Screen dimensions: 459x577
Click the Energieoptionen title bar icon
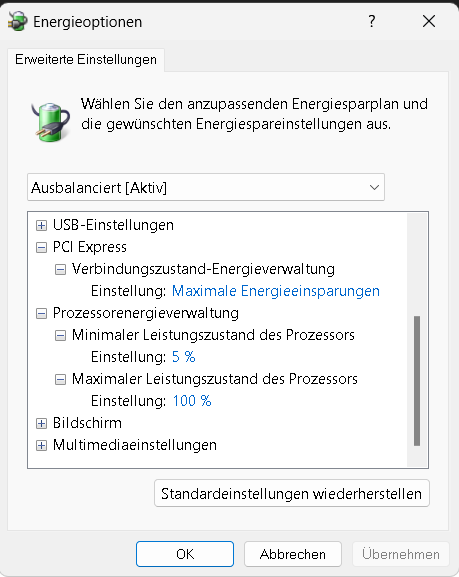(x=17, y=21)
